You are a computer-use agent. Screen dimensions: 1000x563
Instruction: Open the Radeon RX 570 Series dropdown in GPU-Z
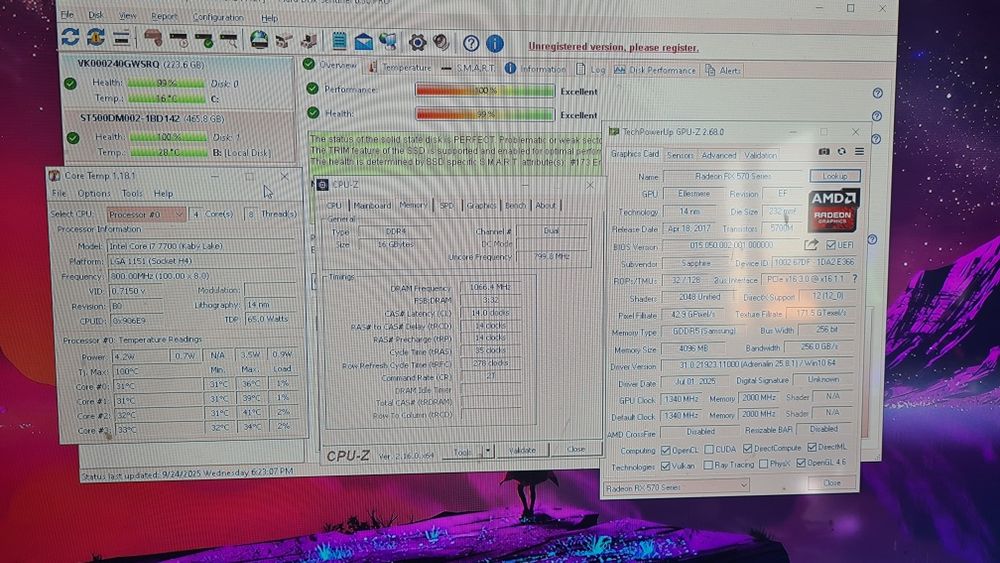click(x=676, y=488)
